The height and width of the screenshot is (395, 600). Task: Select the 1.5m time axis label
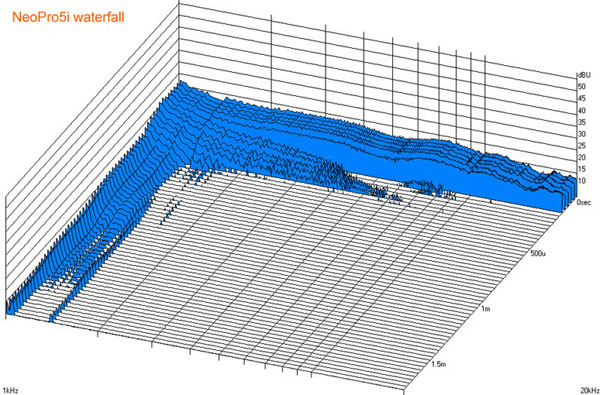(x=439, y=364)
